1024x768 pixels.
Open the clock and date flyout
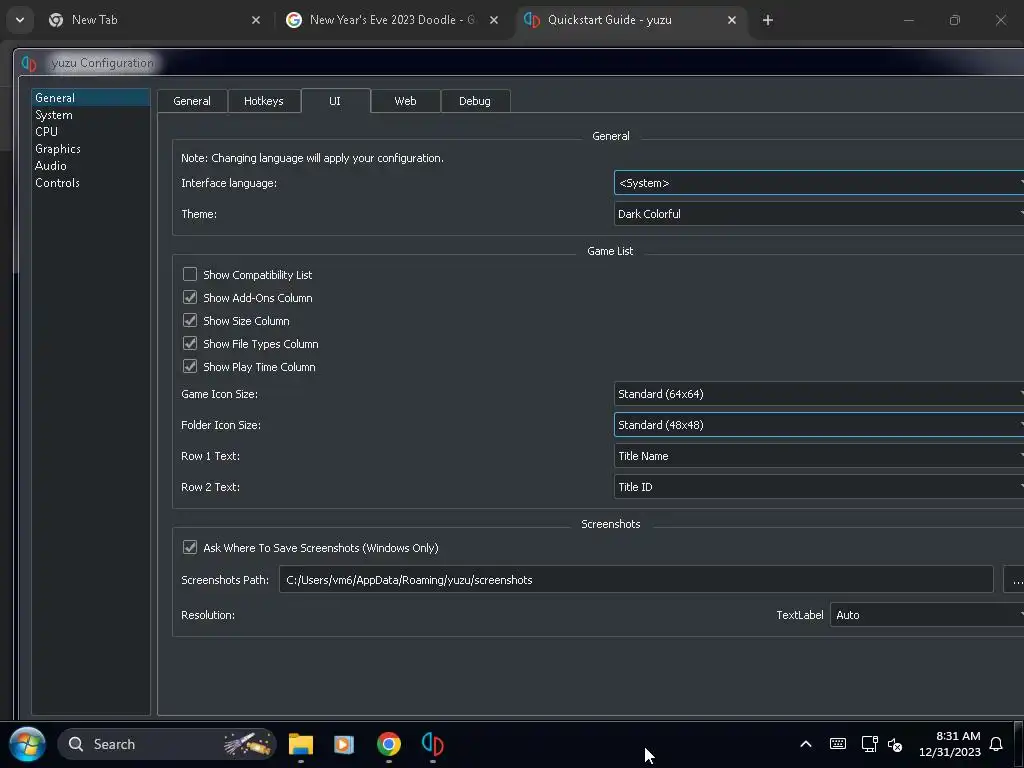click(950, 744)
